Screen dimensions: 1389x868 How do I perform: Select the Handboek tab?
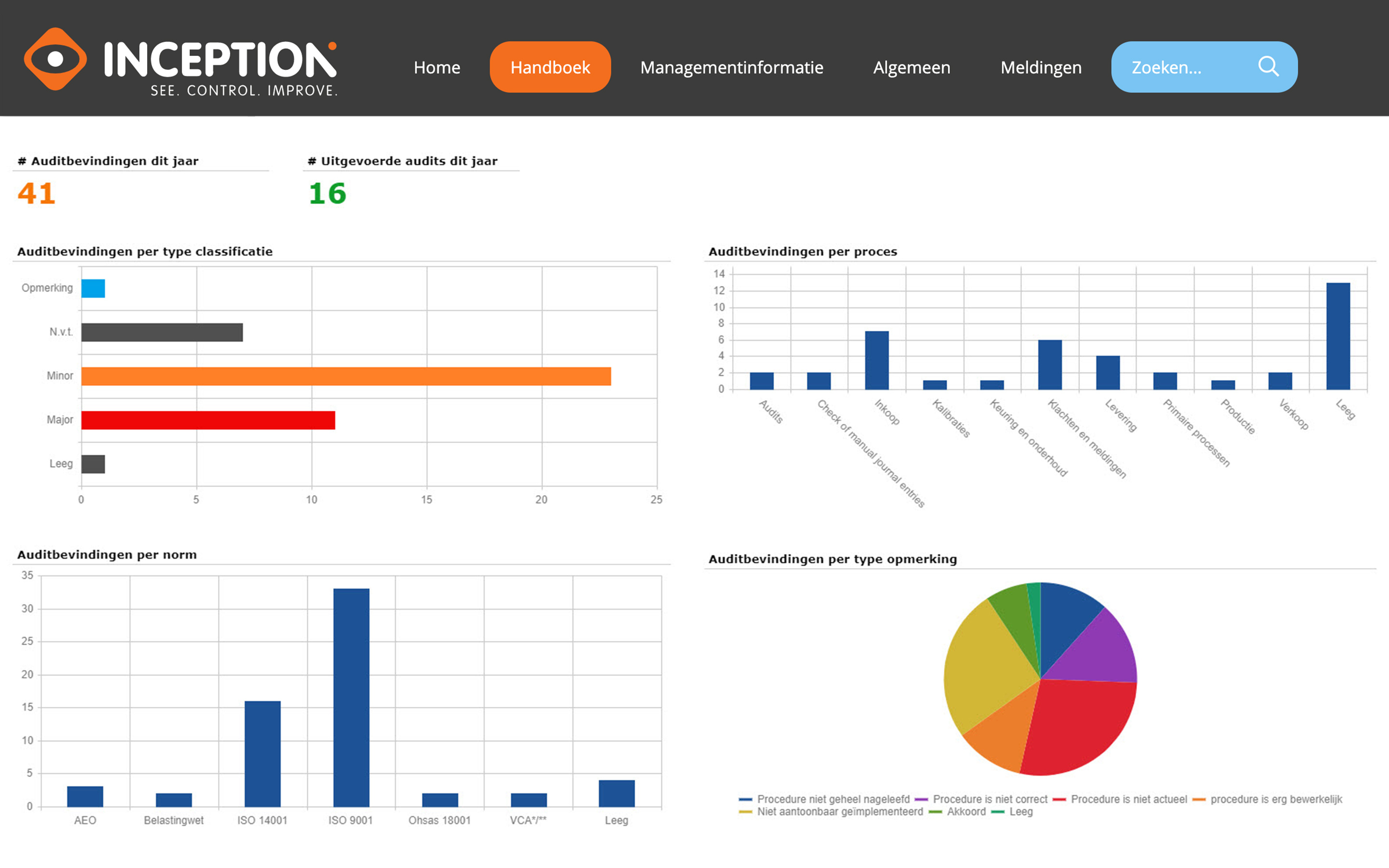click(550, 67)
